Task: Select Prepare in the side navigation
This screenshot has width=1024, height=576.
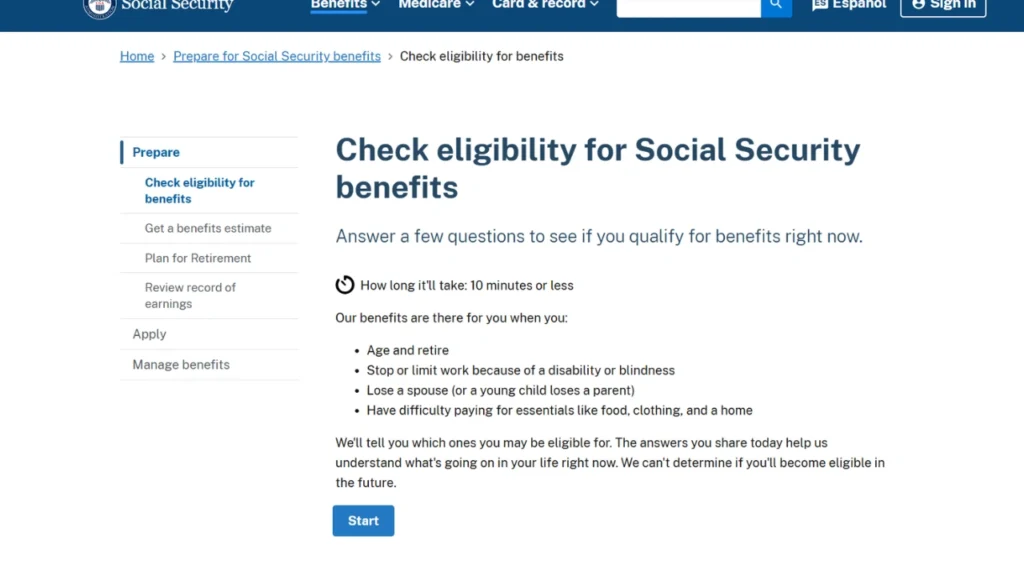Action: 156,152
